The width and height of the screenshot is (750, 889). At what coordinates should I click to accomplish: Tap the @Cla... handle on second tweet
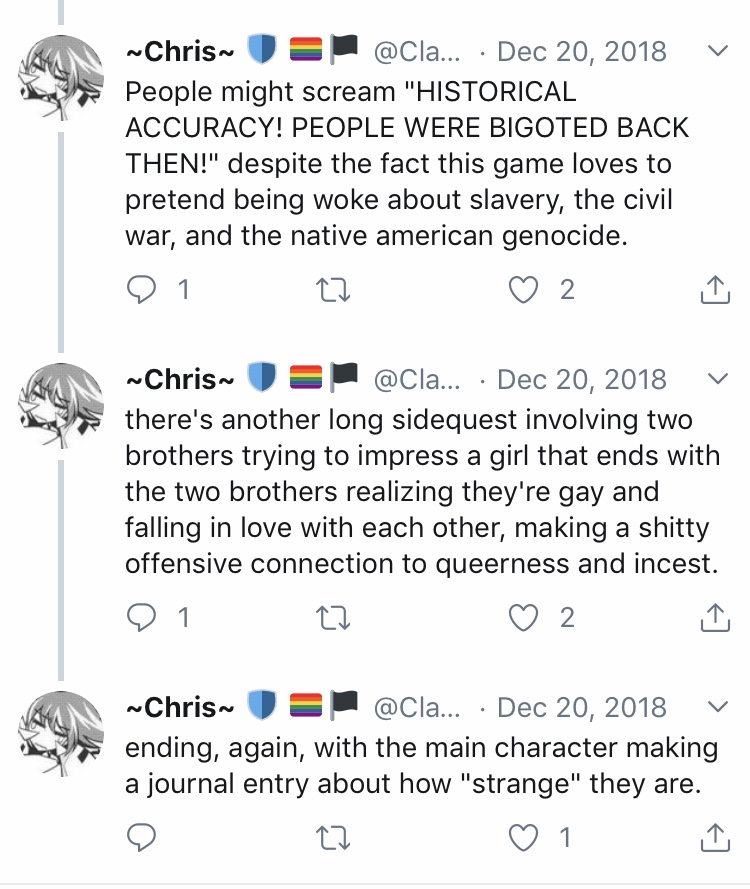417,380
